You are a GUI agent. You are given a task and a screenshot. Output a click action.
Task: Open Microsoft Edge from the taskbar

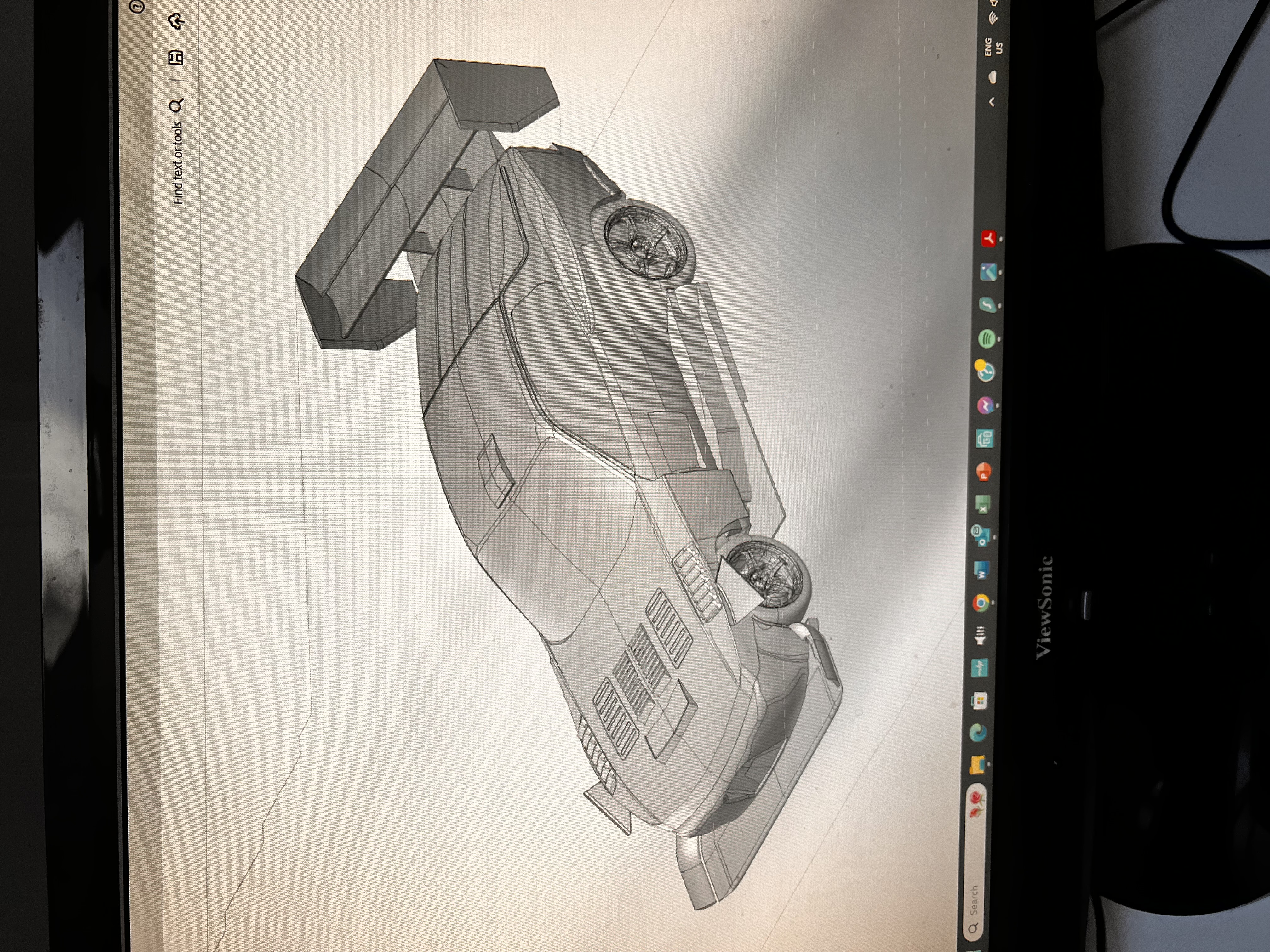click(978, 733)
